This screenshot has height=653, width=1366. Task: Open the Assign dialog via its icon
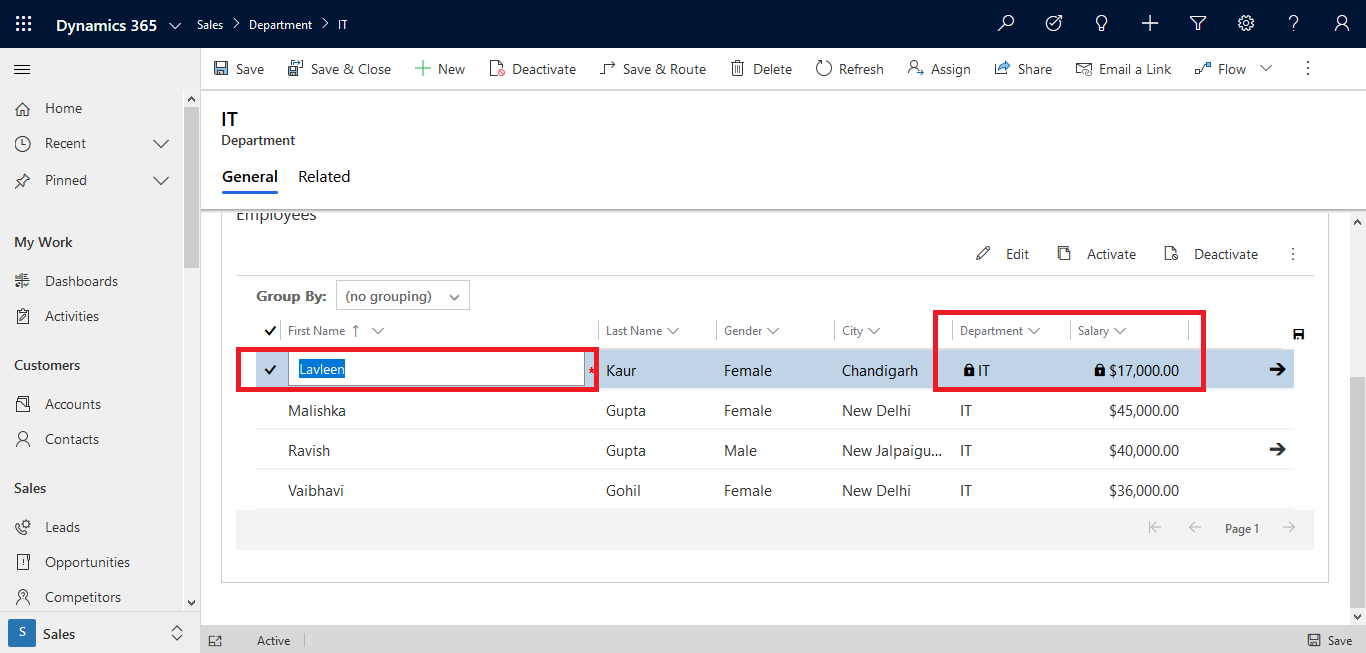click(x=913, y=68)
